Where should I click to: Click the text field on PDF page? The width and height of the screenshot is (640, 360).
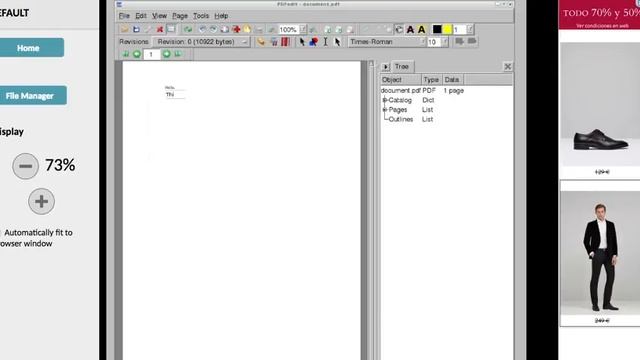(176, 95)
